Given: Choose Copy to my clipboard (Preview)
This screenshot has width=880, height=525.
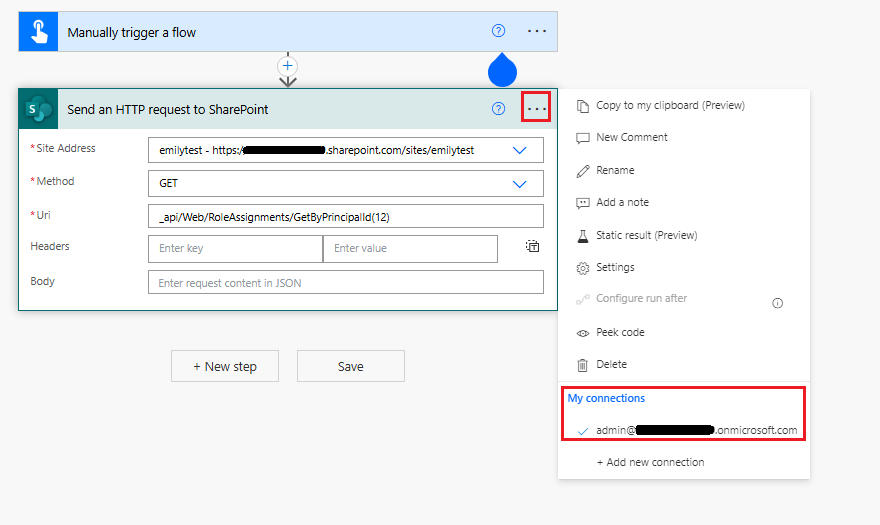Looking at the screenshot, I should click(x=670, y=106).
